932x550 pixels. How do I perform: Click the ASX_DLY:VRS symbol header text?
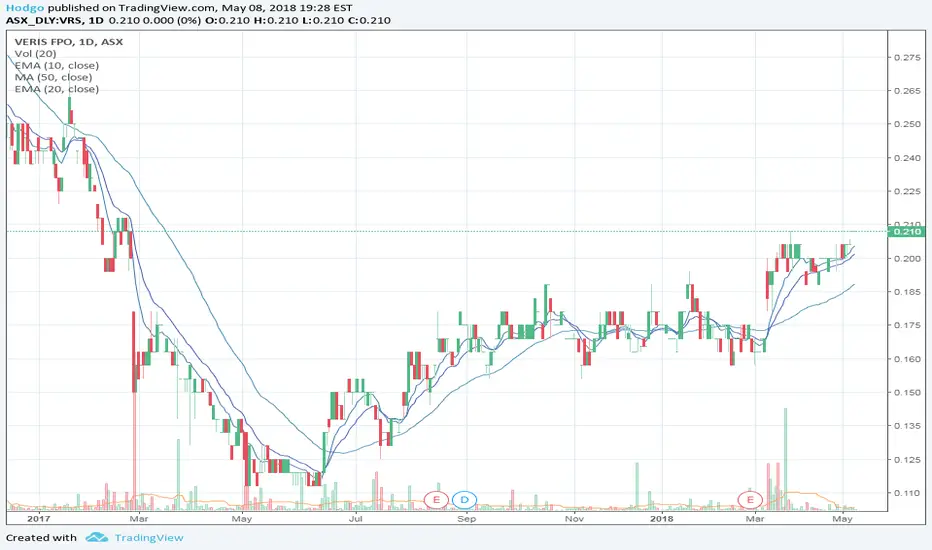45,20
